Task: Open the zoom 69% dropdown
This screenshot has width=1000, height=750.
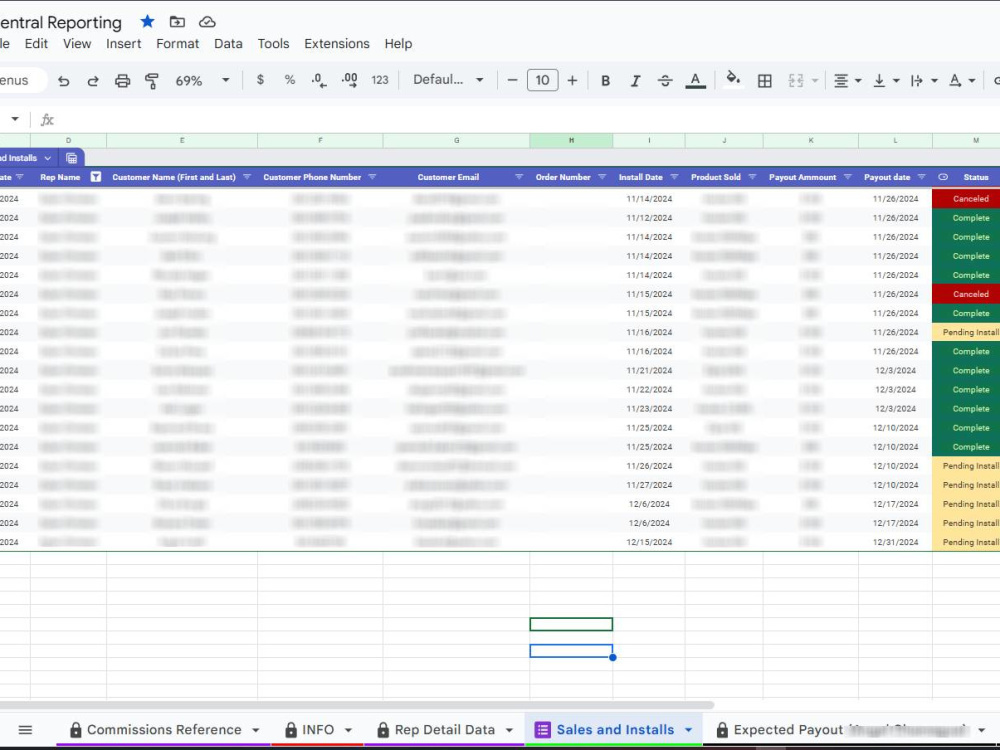Action: (x=203, y=80)
